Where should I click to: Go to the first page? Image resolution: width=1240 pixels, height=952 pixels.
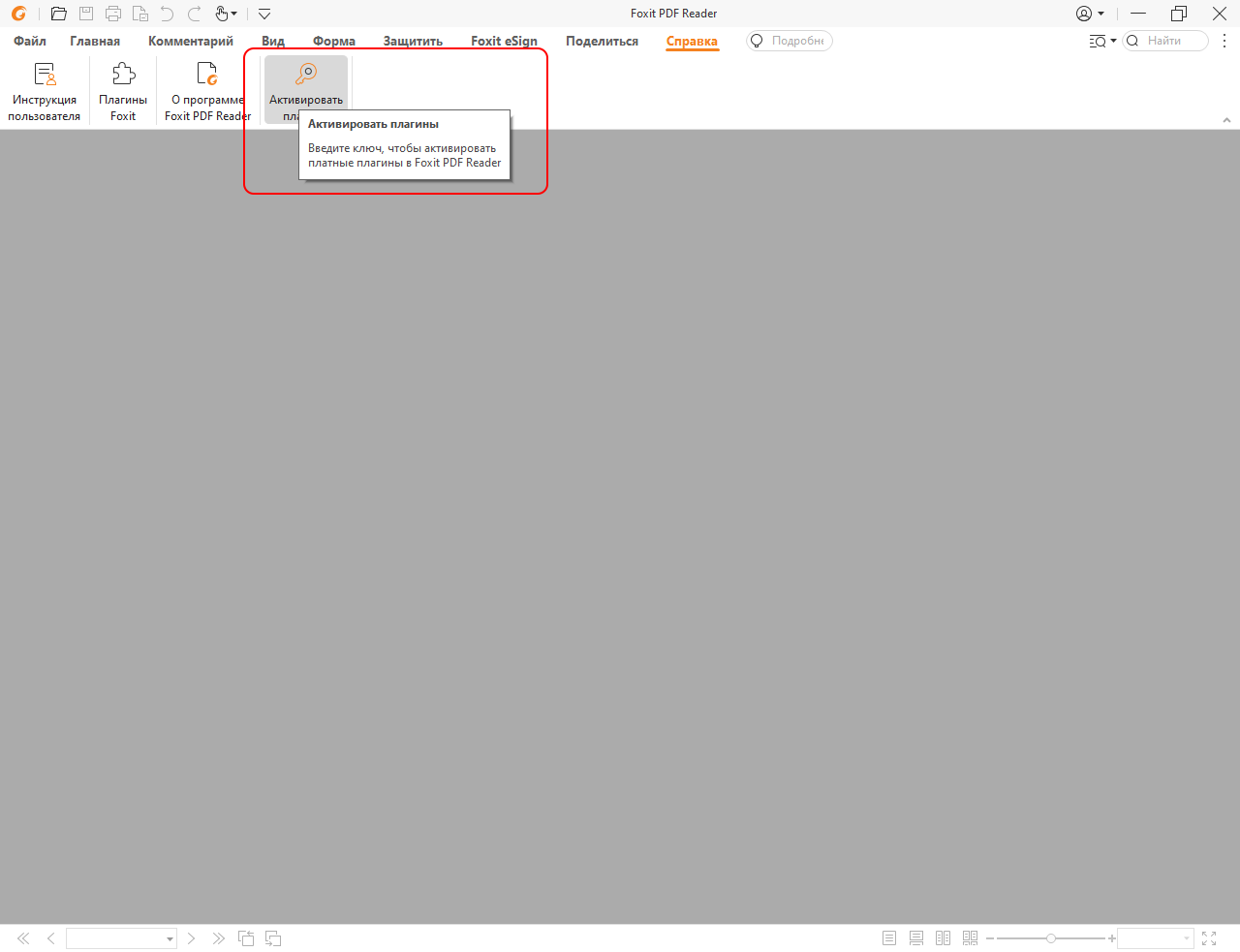coord(23,938)
